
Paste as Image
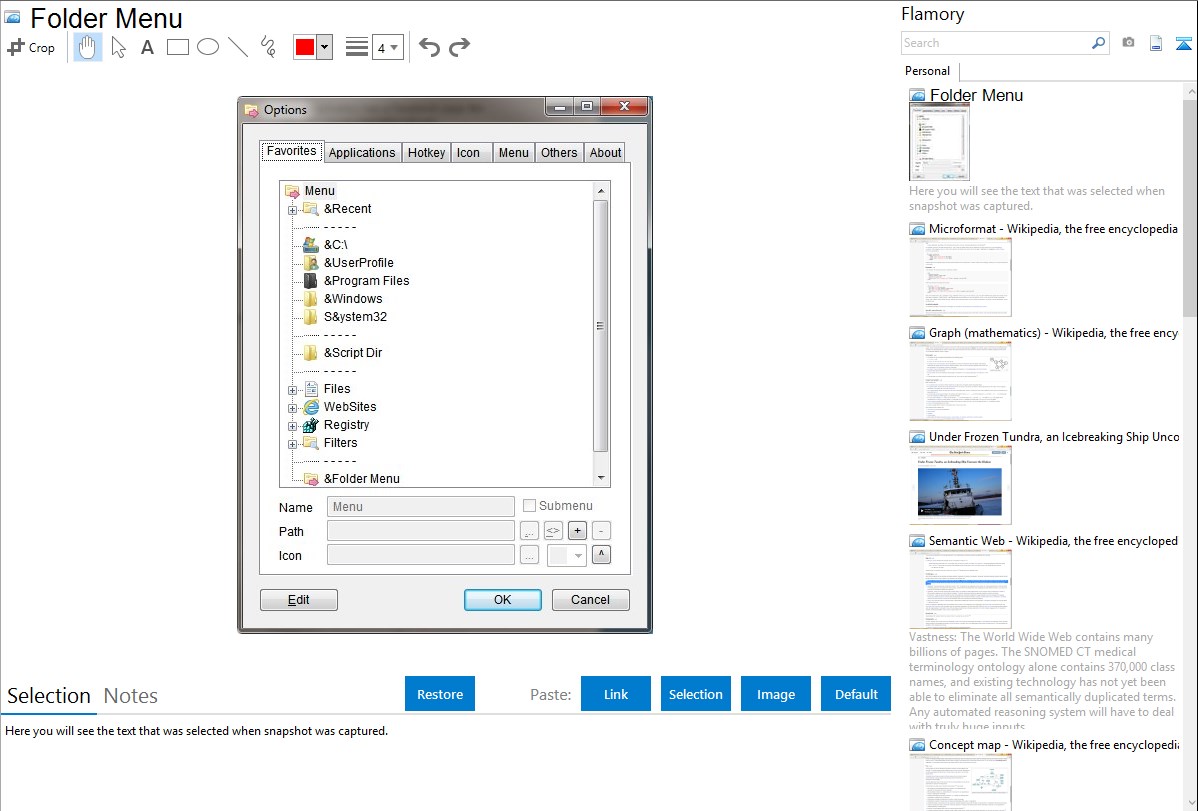click(775, 693)
